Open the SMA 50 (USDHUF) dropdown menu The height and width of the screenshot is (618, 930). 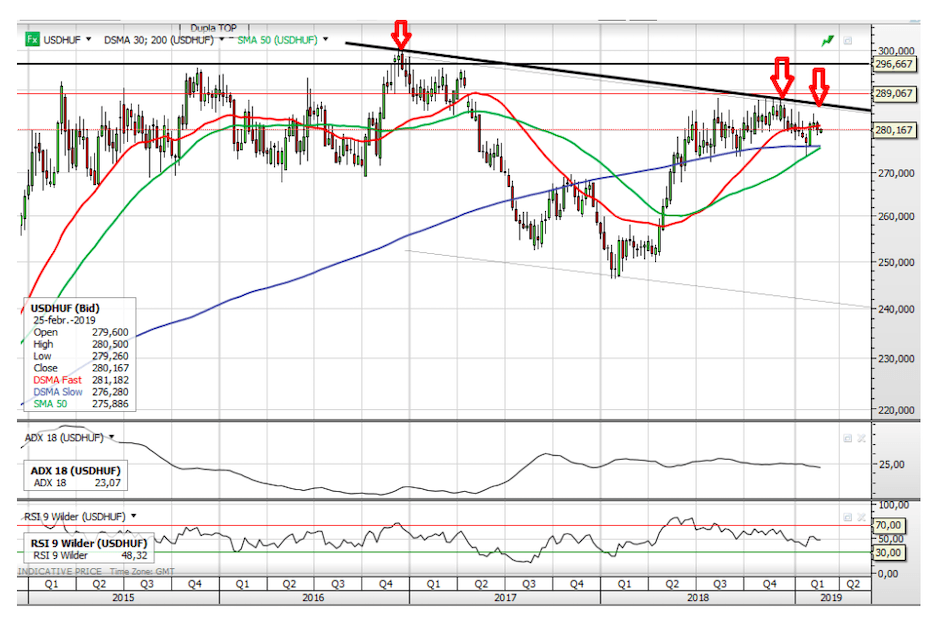(x=326, y=40)
